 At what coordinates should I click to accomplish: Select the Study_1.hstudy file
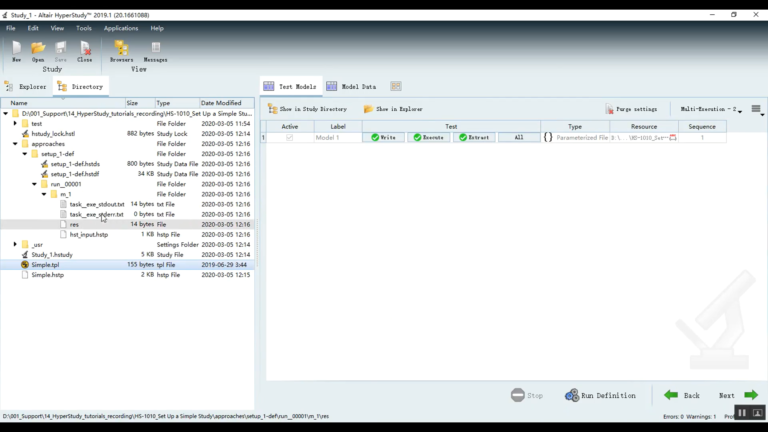click(x=52, y=255)
